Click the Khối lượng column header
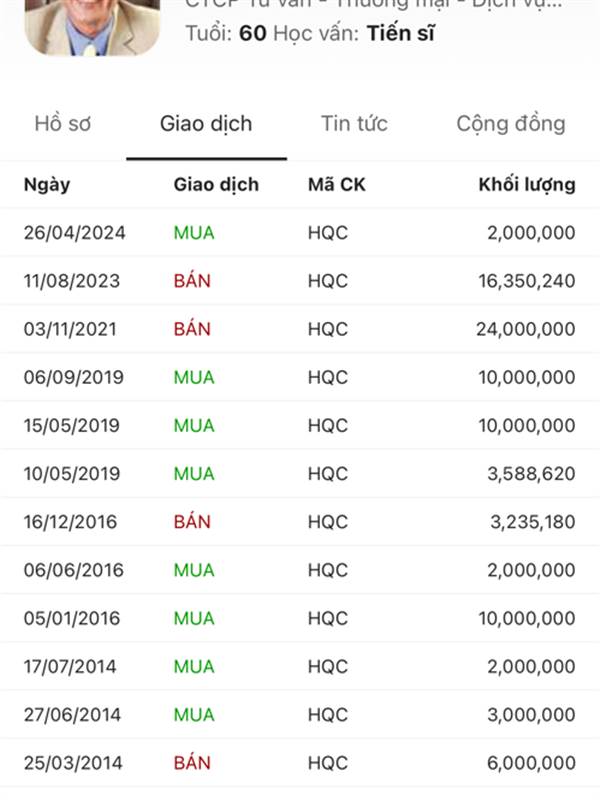The image size is (600, 800). 527,185
